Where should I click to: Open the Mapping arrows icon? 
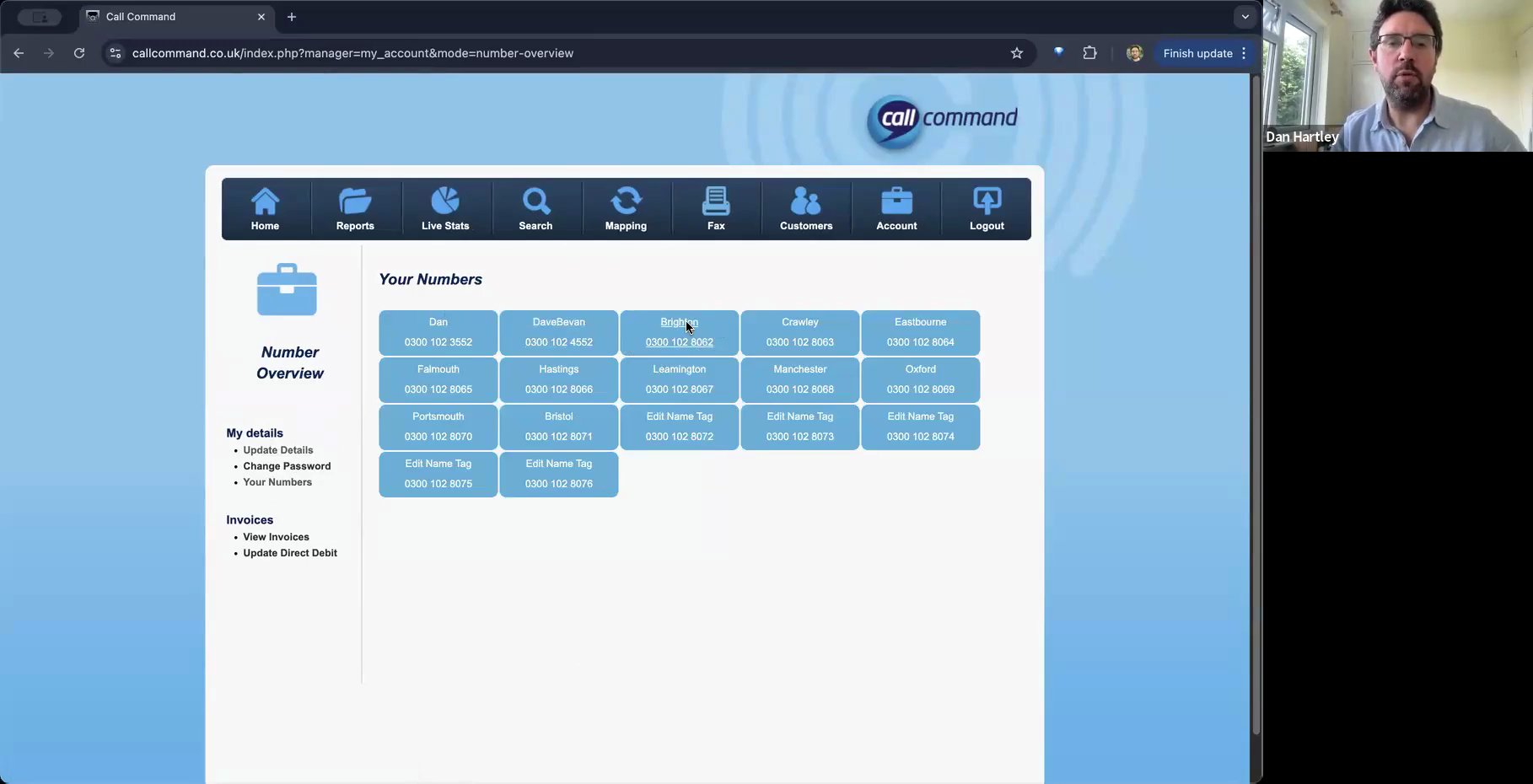coord(626,201)
